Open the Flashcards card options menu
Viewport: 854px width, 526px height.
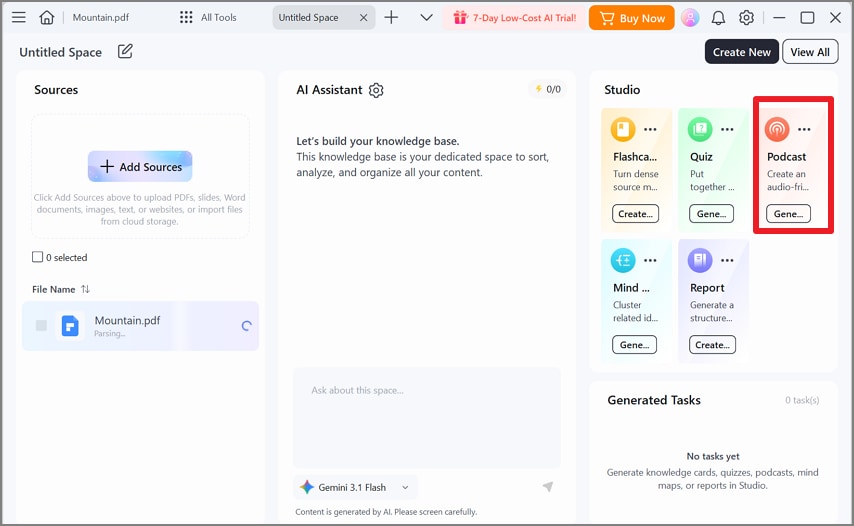650,129
